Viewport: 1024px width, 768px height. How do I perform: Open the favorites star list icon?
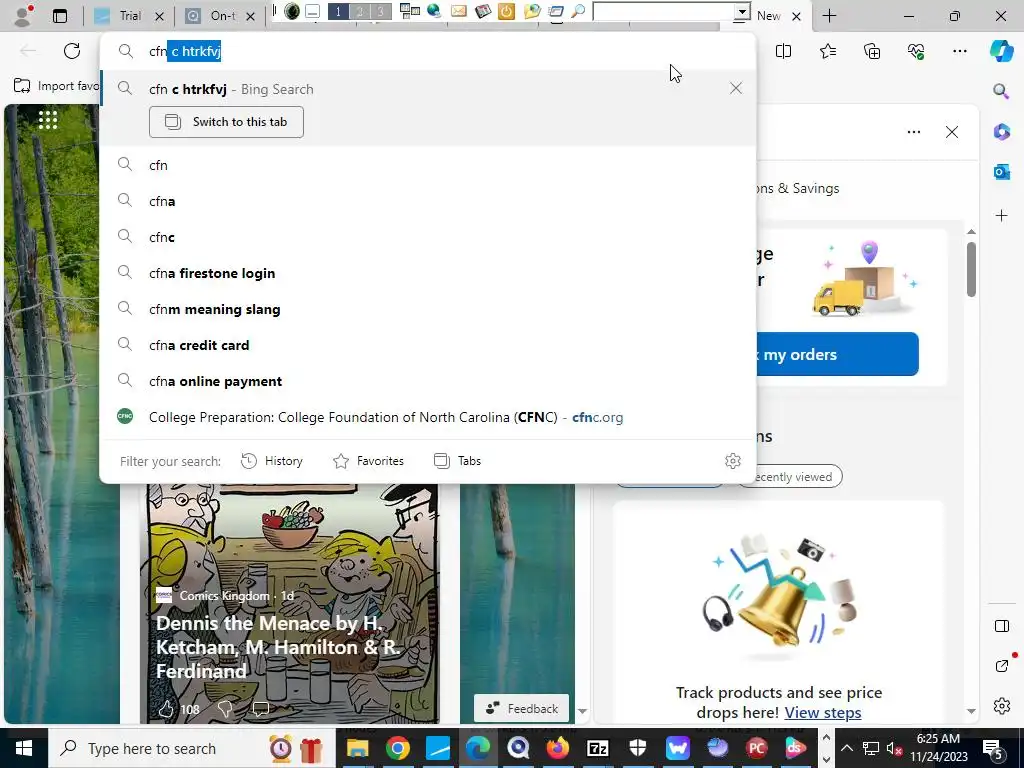(827, 51)
